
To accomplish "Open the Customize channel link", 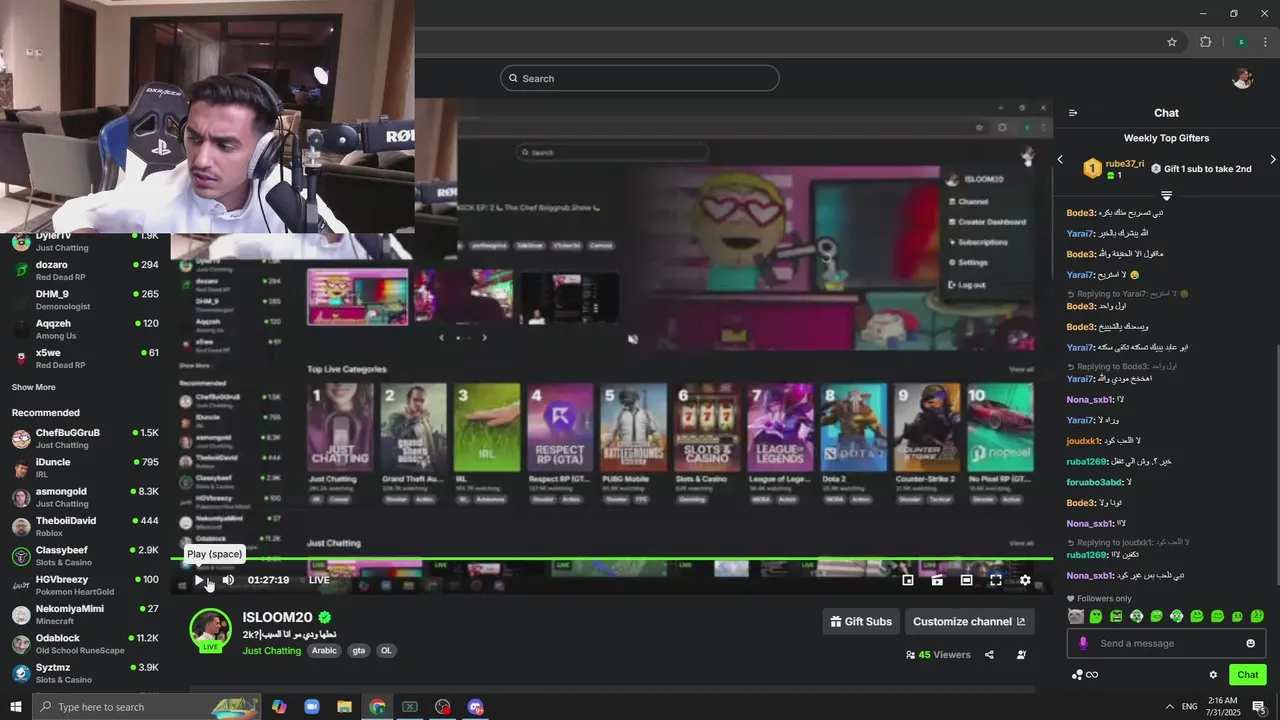I will coord(969,622).
